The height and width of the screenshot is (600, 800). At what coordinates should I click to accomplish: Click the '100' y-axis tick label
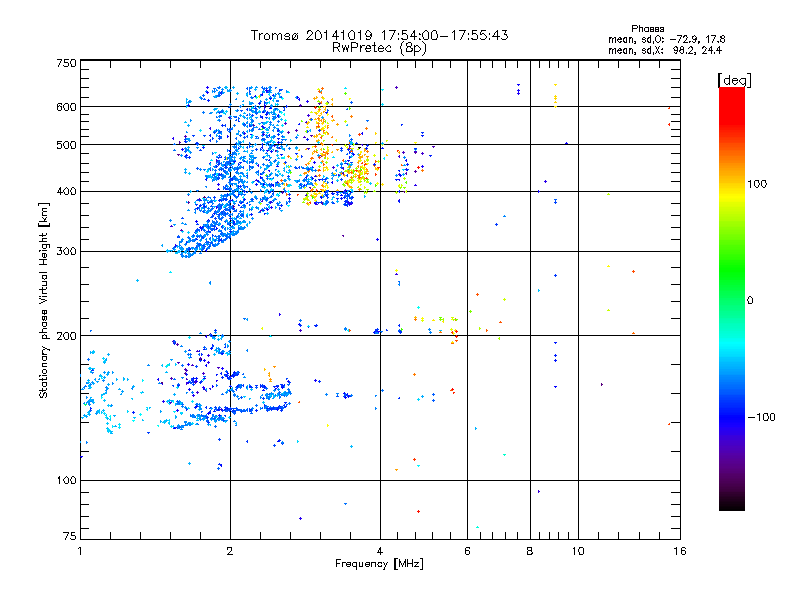[66, 480]
